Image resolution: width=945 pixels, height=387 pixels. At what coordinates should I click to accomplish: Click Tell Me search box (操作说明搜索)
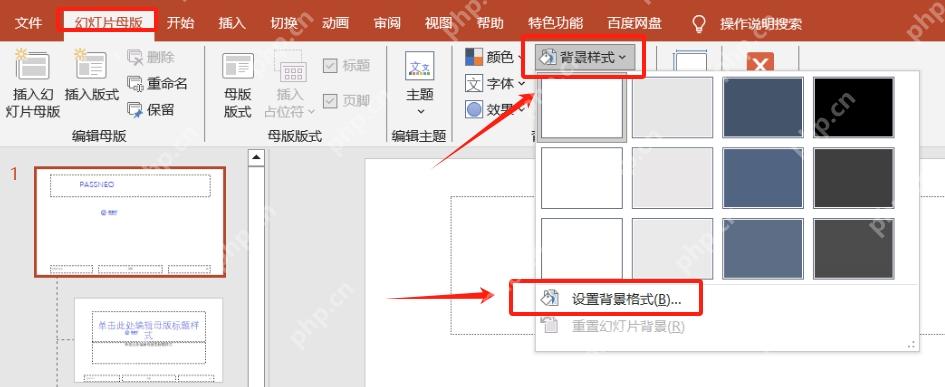coord(761,24)
